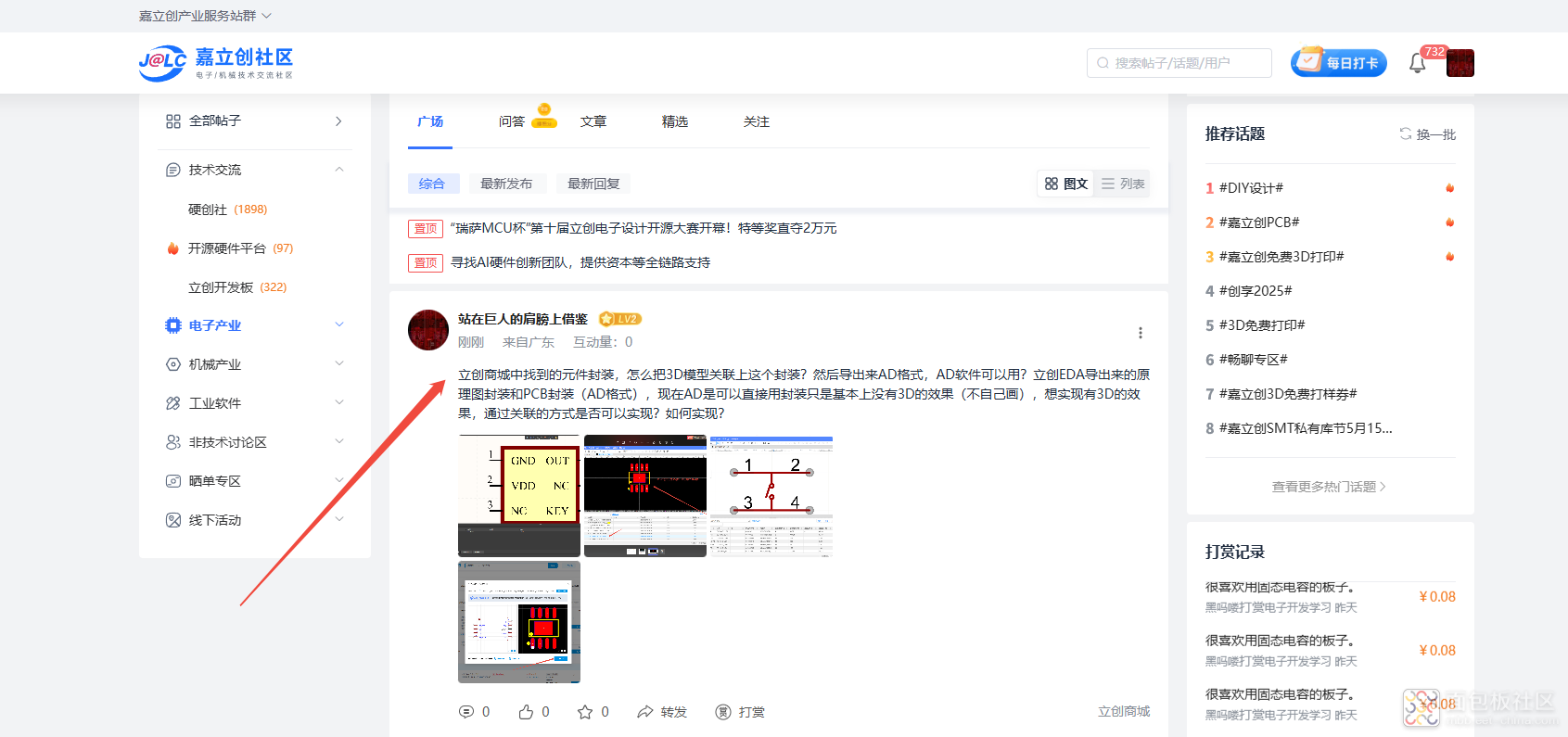Focus the 搜索帖子/话题/用户 search field

1179,63
